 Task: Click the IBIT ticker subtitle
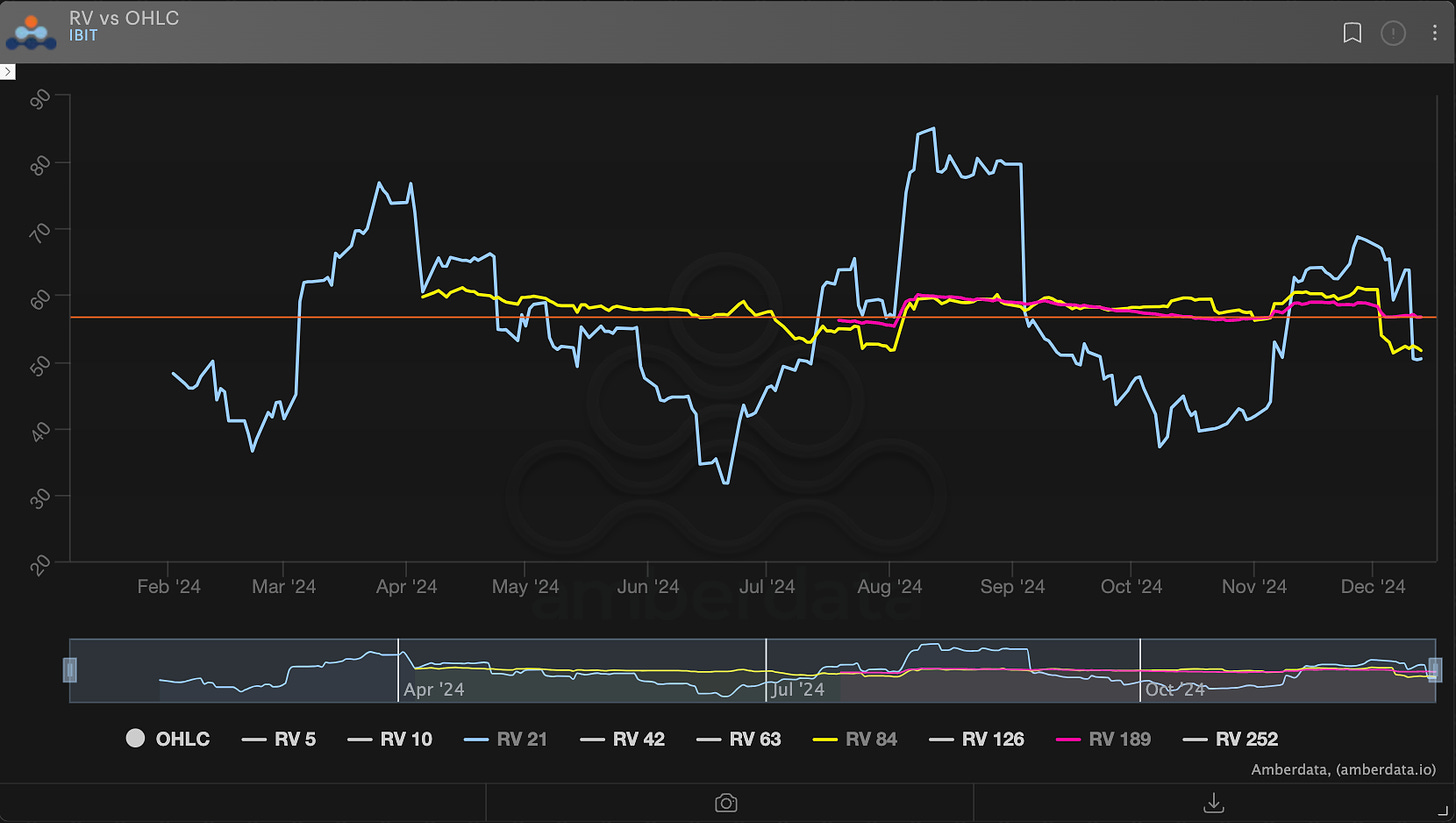pyautogui.click(x=84, y=35)
